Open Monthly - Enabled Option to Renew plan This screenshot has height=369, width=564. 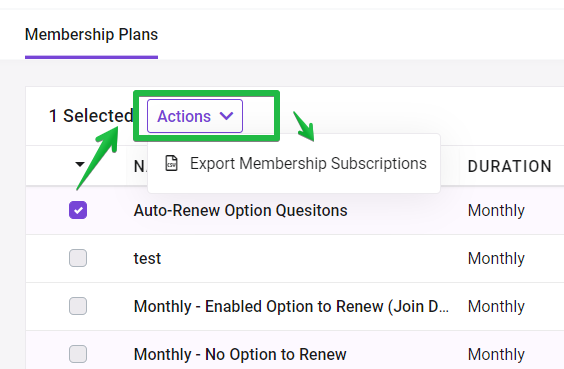[291, 307]
